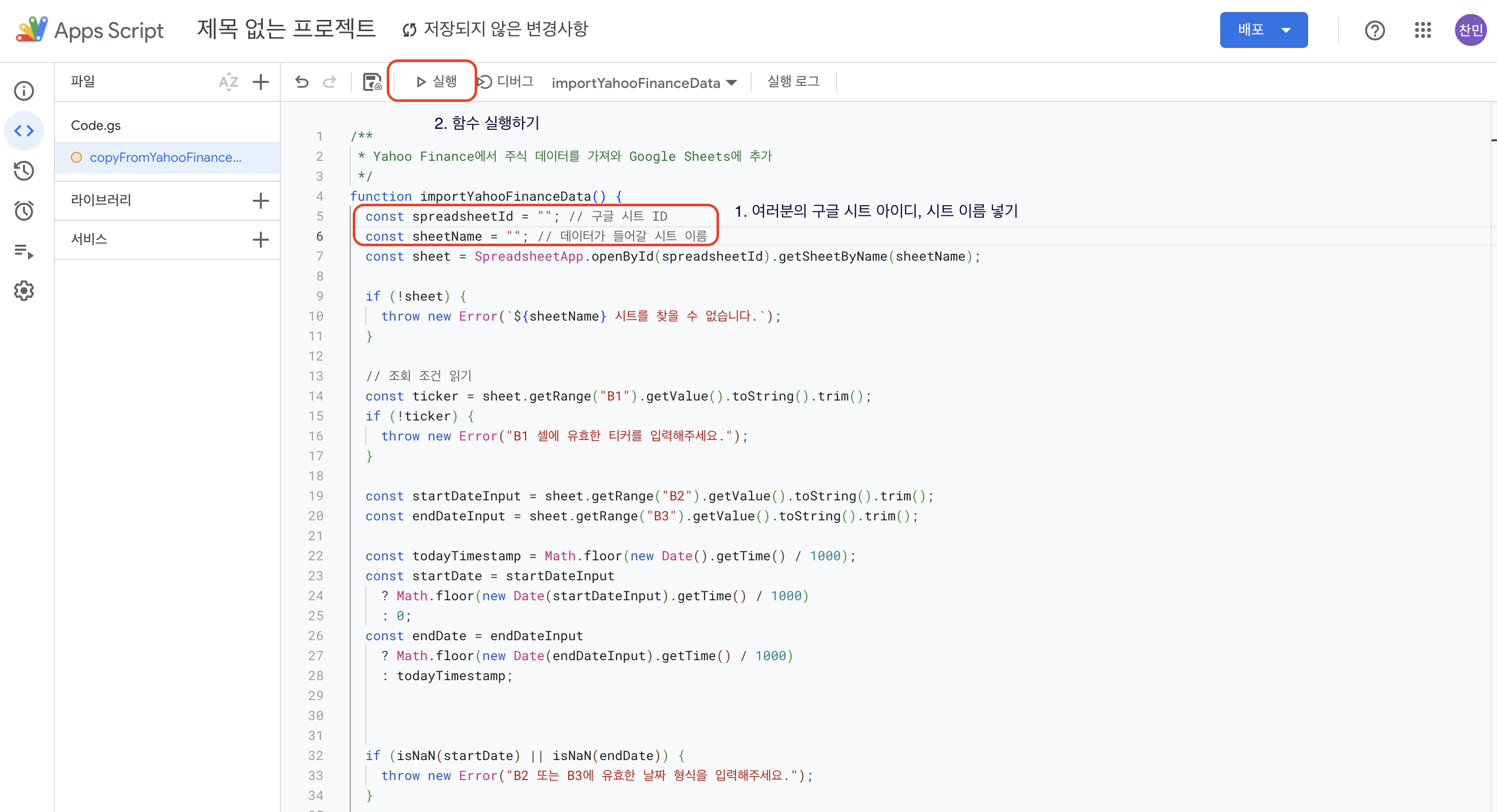The height and width of the screenshot is (812, 1497).
Task: Switch to the Editor code icon
Action: pos(24,131)
